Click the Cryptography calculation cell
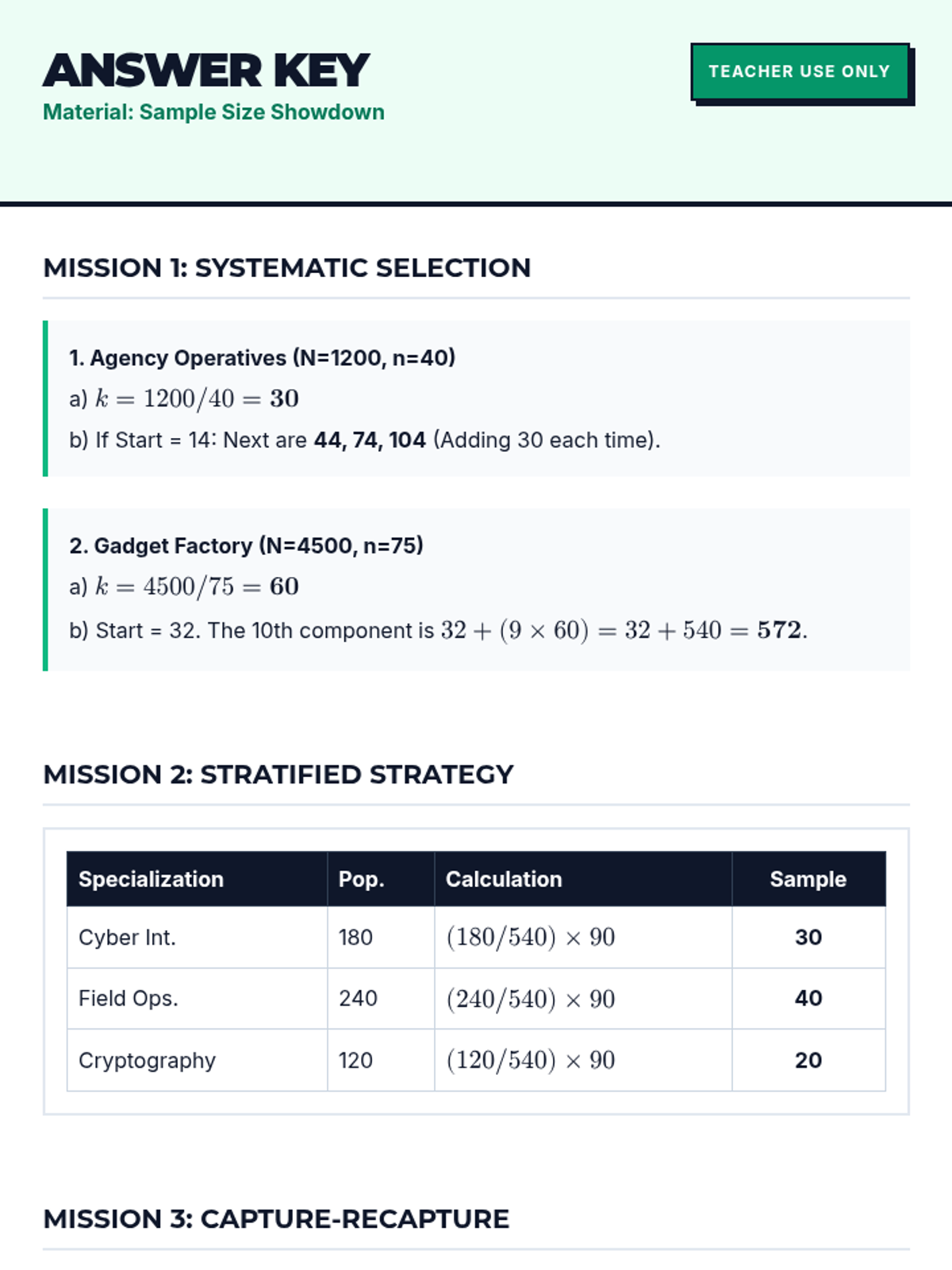 pyautogui.click(x=531, y=1060)
